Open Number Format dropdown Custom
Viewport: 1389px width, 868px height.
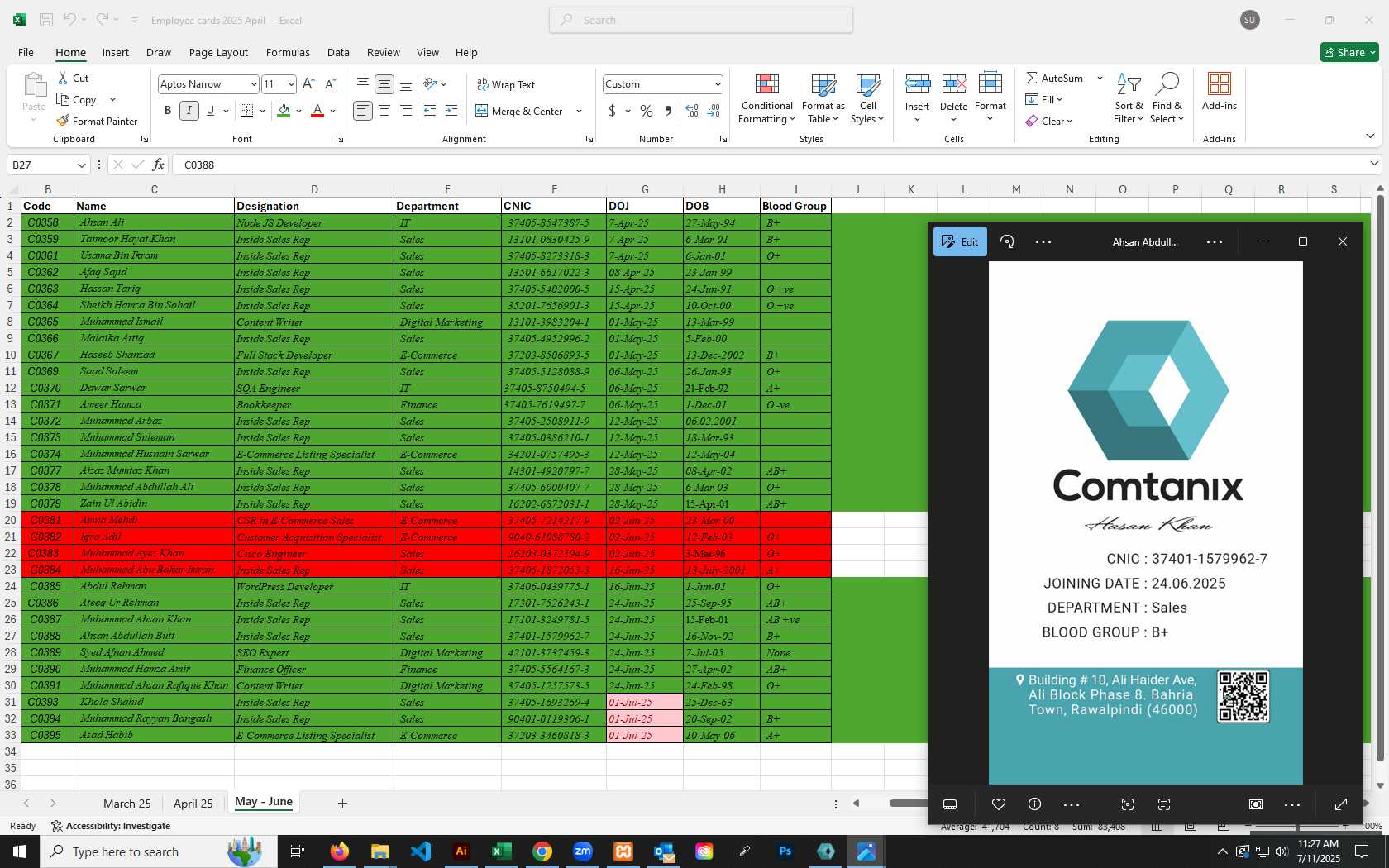[x=717, y=84]
